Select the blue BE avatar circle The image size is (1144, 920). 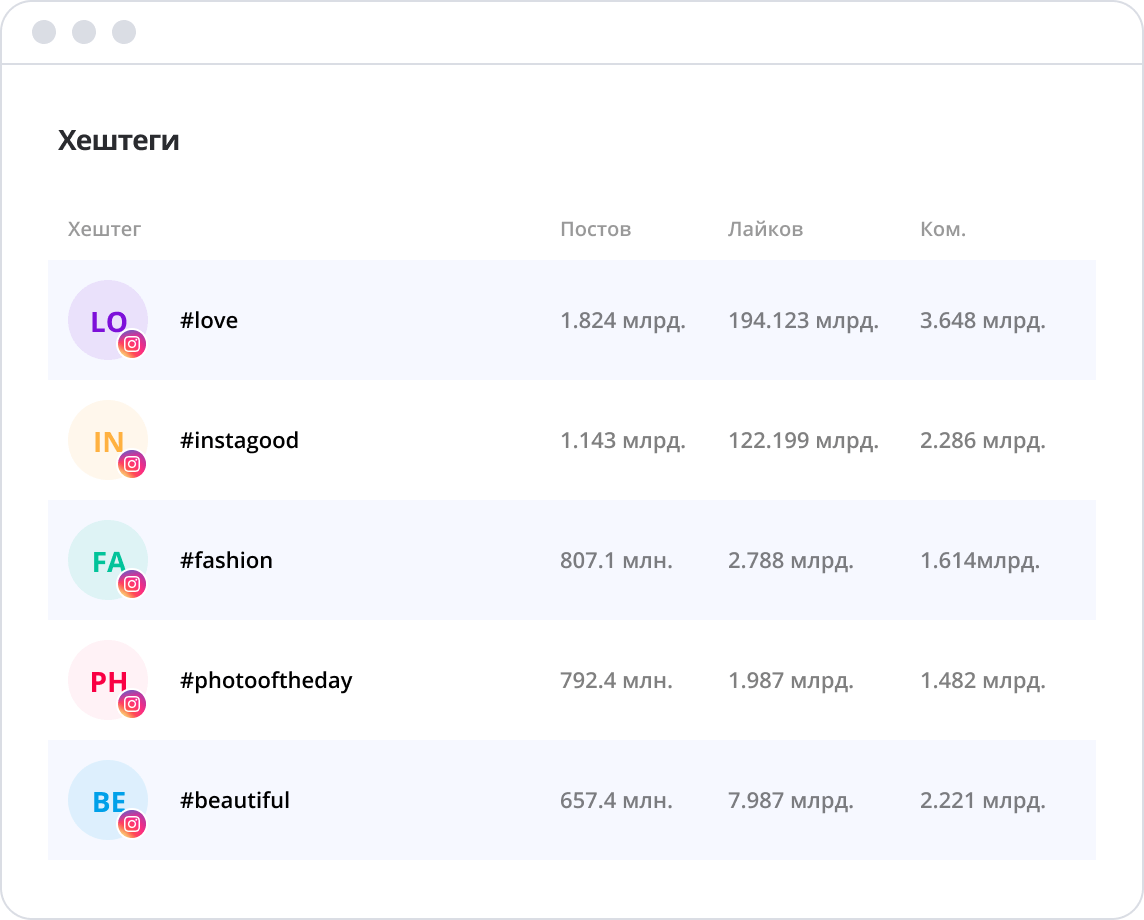click(x=103, y=795)
